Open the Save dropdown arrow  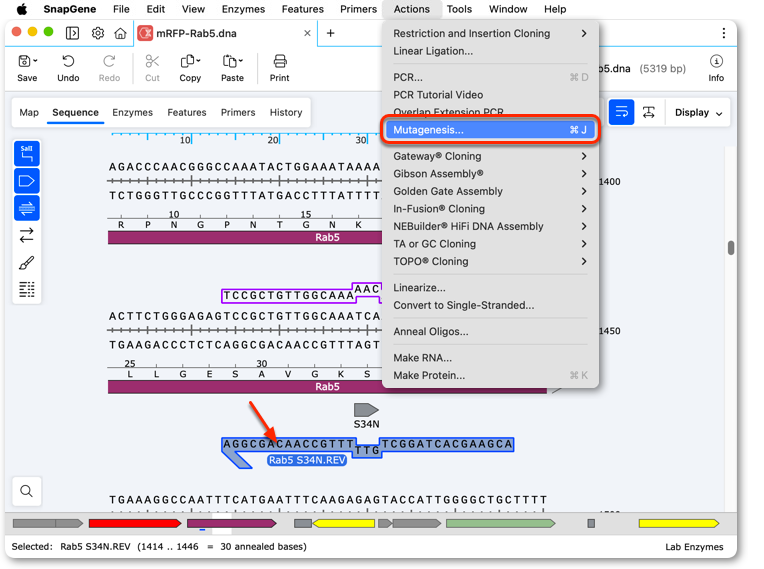[35, 60]
